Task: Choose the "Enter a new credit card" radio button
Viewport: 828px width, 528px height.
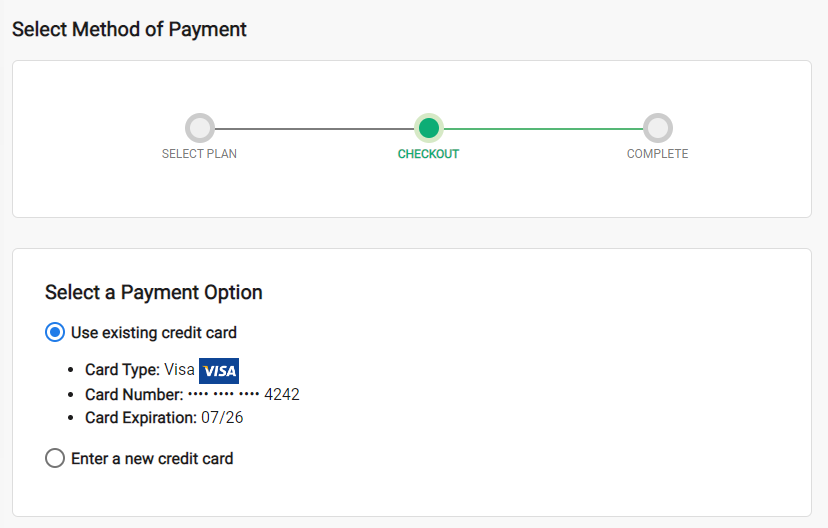Action: click(x=56, y=459)
